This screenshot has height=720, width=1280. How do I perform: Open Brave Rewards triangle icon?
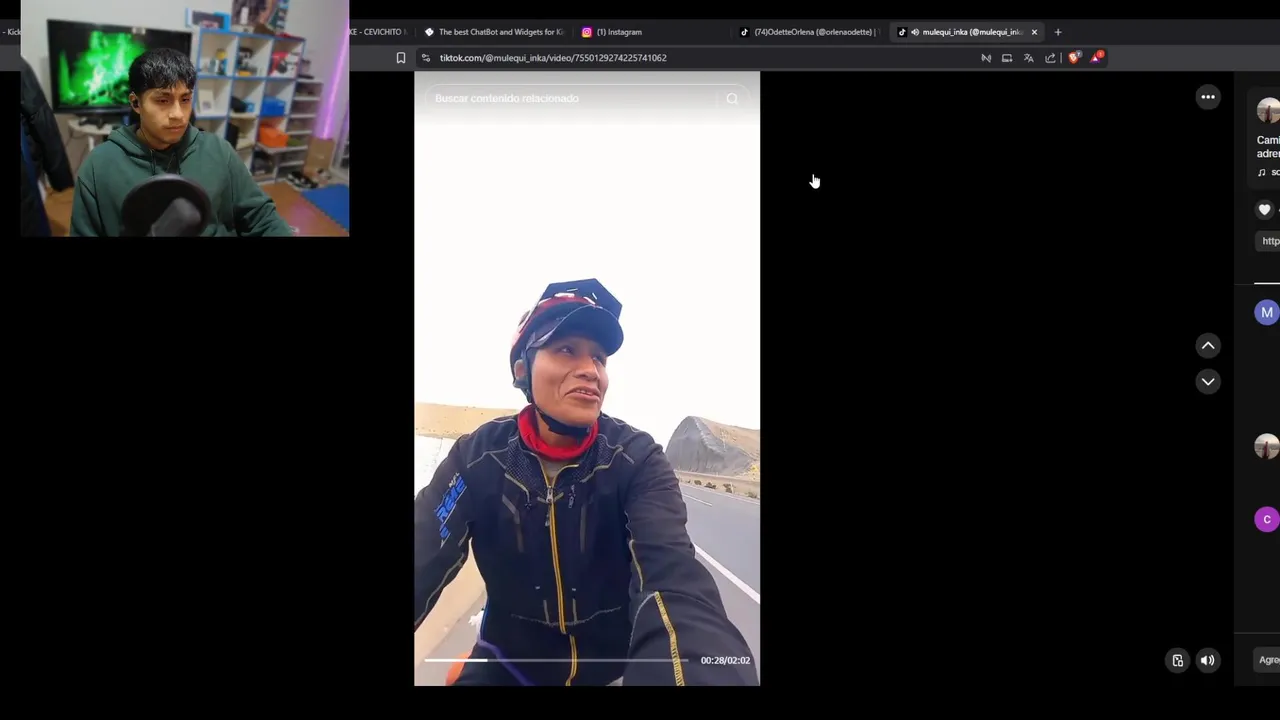[x=1096, y=57]
